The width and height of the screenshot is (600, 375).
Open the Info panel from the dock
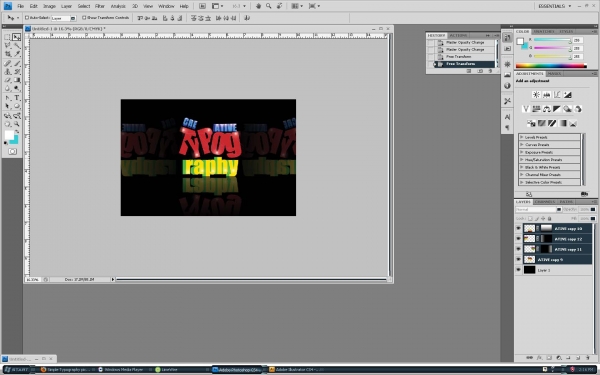(507, 86)
